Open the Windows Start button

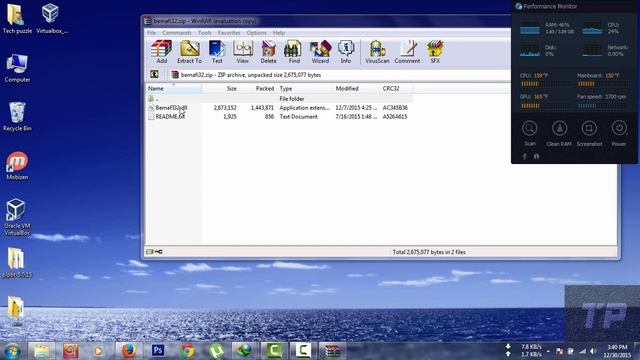12,351
